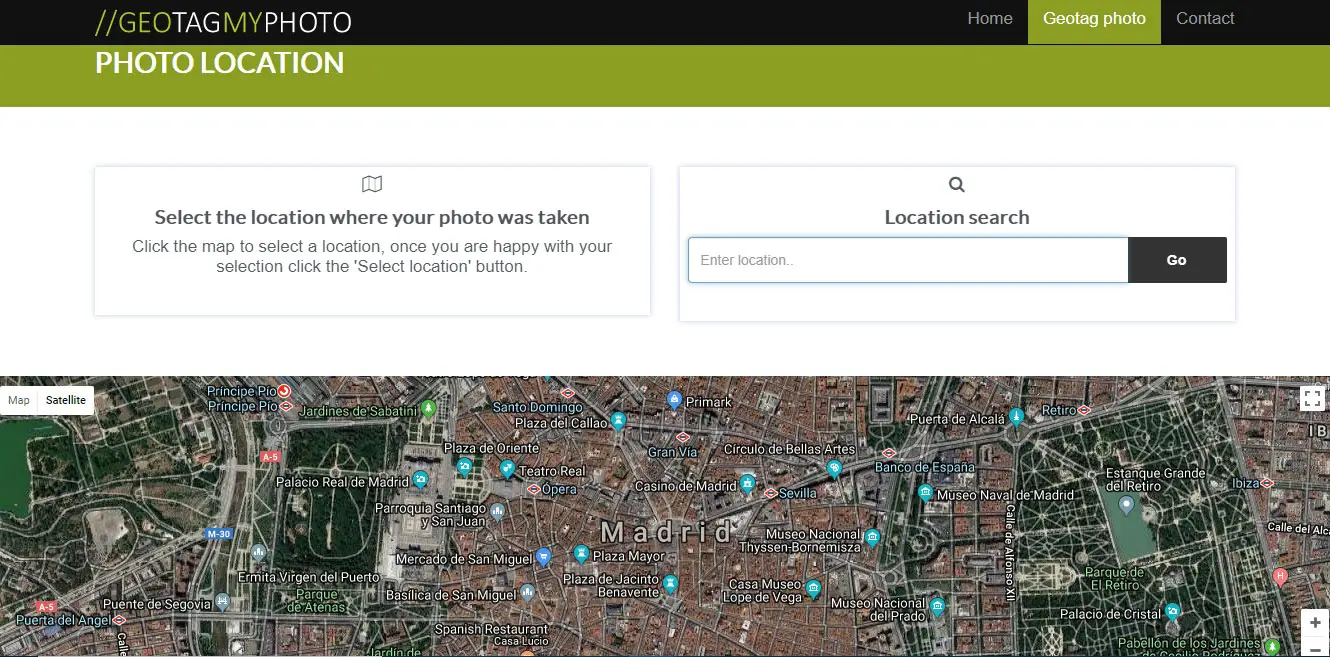Click the Palacio de Cristal camera marker
This screenshot has height=657, width=1330.
1173,611
